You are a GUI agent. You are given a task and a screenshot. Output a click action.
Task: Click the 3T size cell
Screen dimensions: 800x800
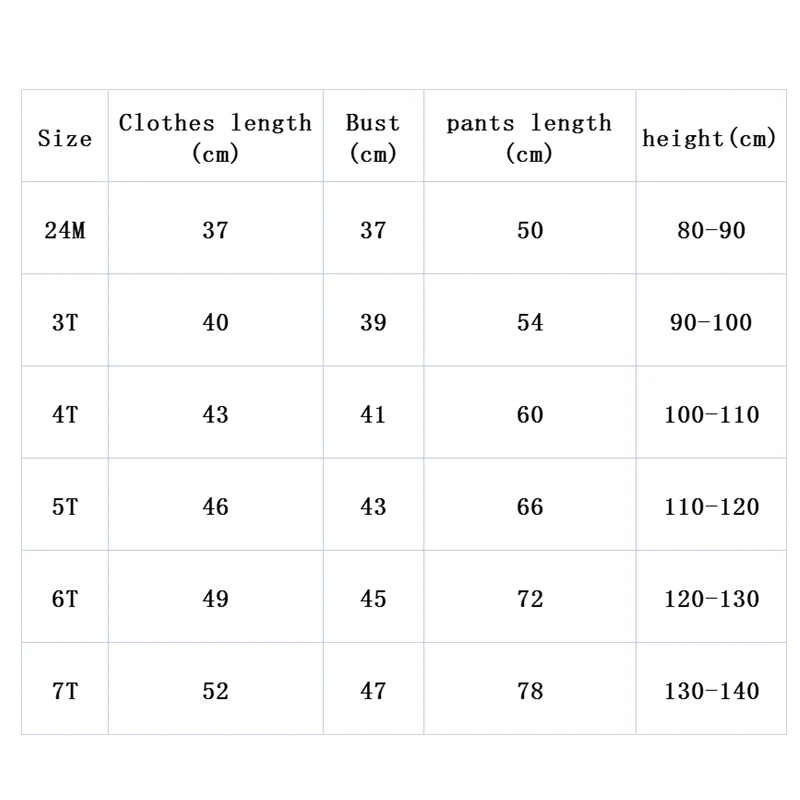pyautogui.click(x=65, y=322)
